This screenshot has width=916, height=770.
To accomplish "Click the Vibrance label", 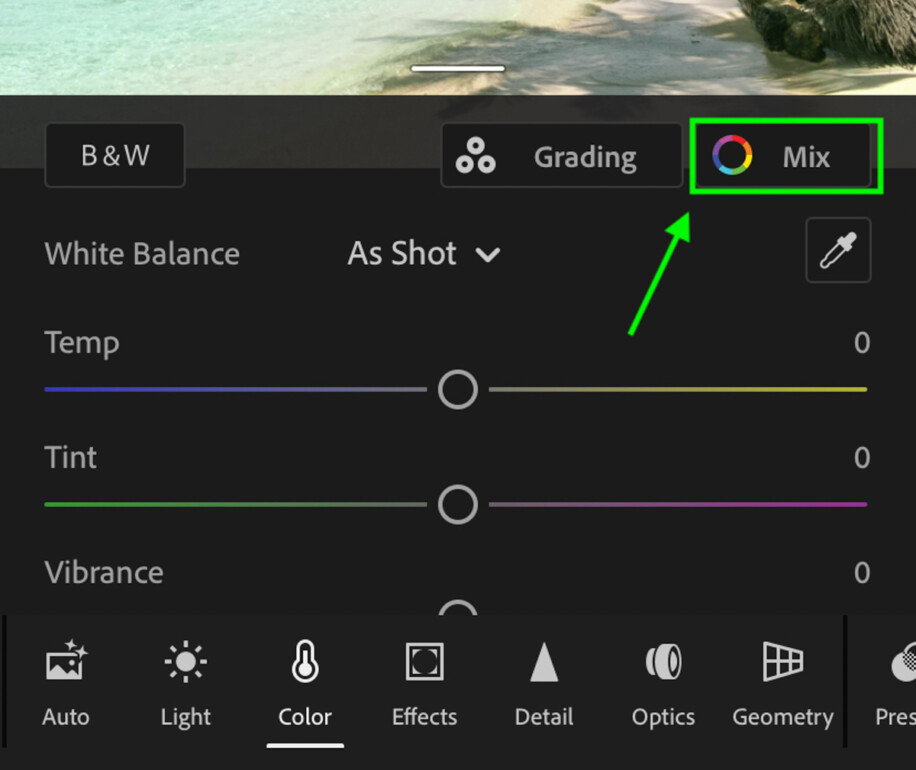I will click(103, 572).
